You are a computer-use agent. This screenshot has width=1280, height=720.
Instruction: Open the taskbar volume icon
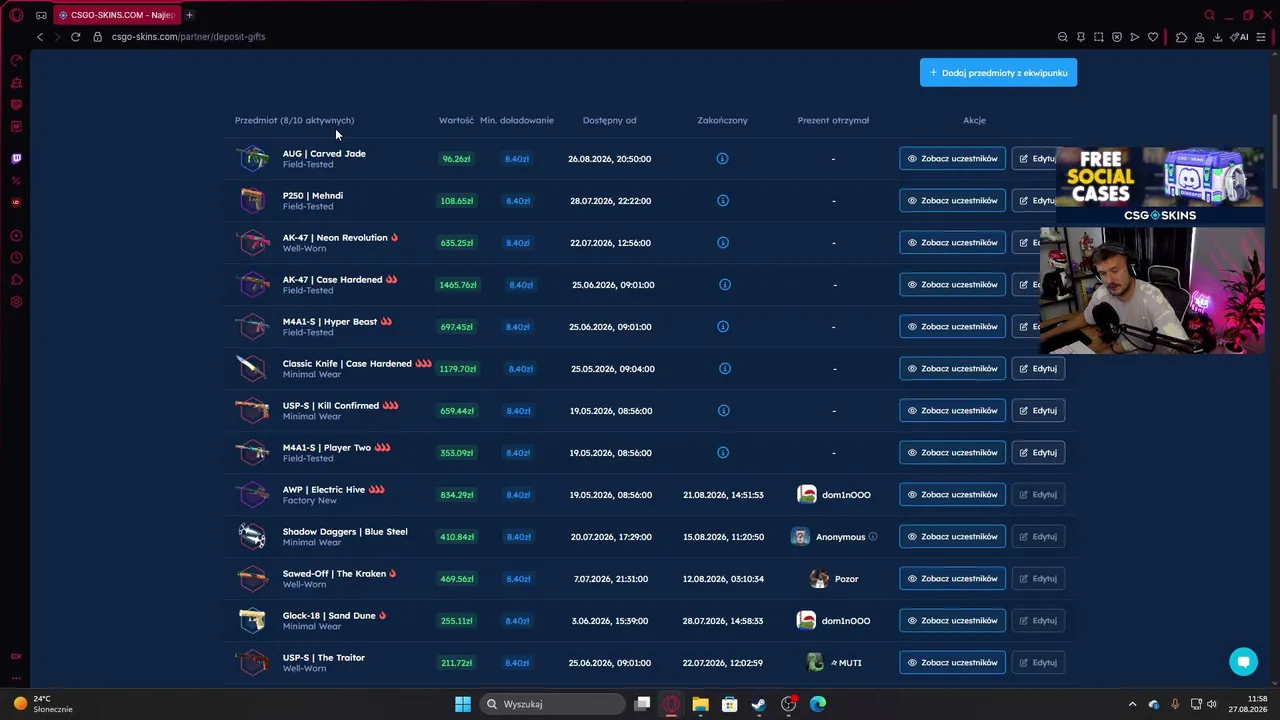point(1212,704)
